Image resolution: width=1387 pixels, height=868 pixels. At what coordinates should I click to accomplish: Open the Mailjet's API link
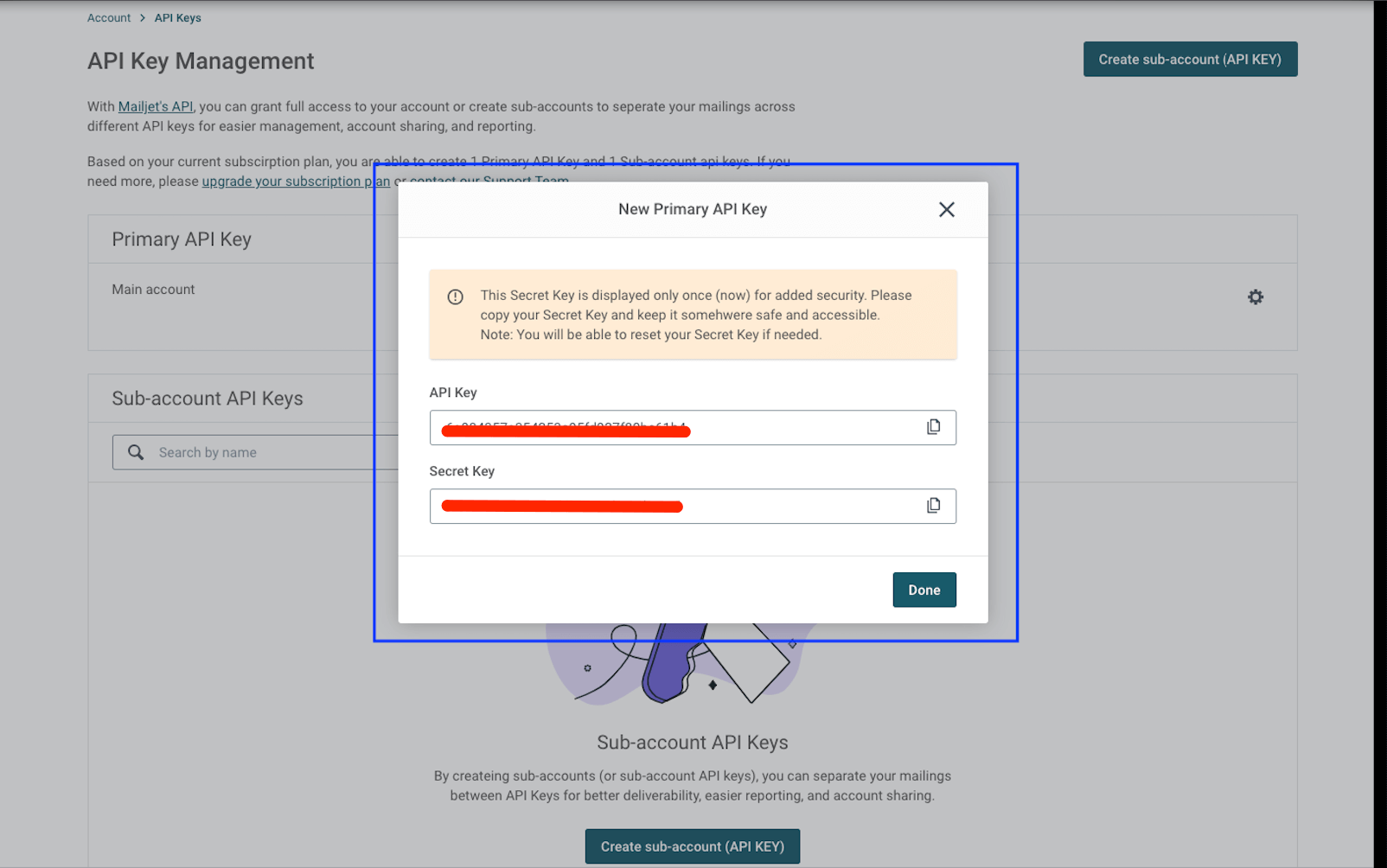156,107
